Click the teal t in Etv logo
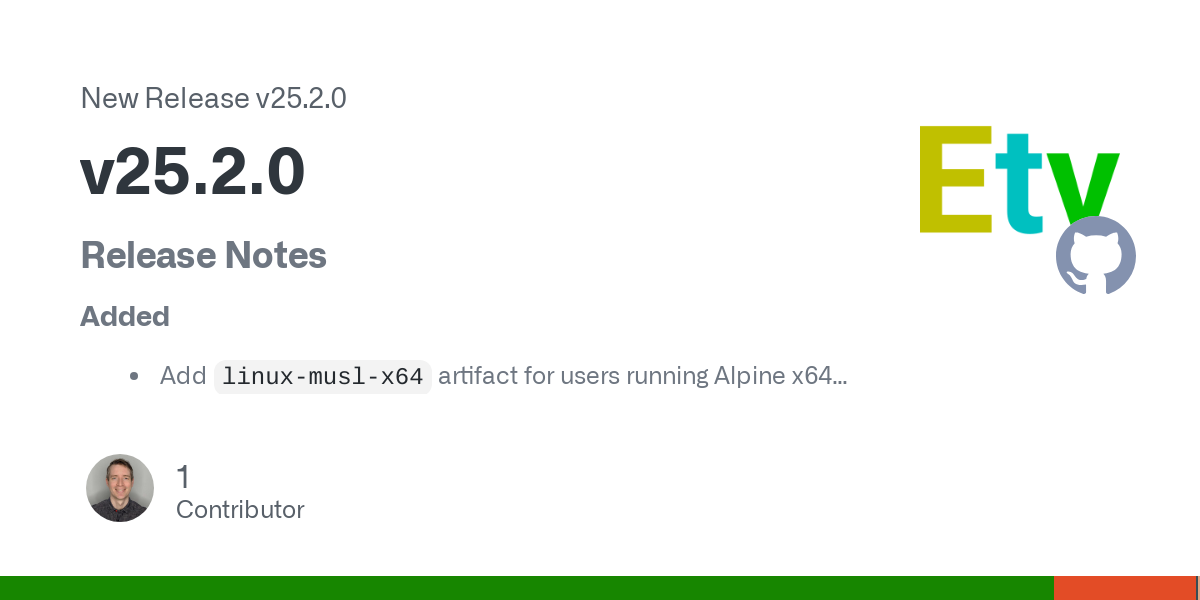This screenshot has height=600, width=1200. [x=1022, y=184]
